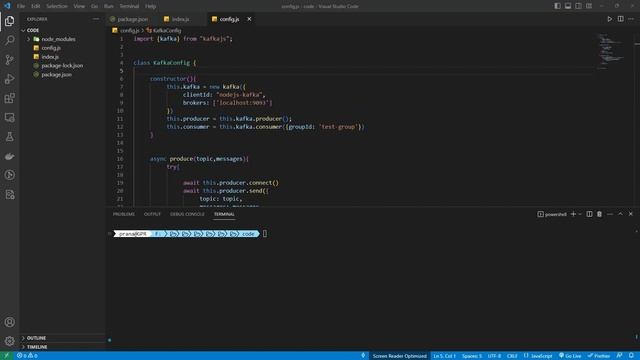Image resolution: width=640 pixels, height=360 pixels.
Task: Click the remote window status bar button
Action: pyautogui.click(x=7, y=356)
